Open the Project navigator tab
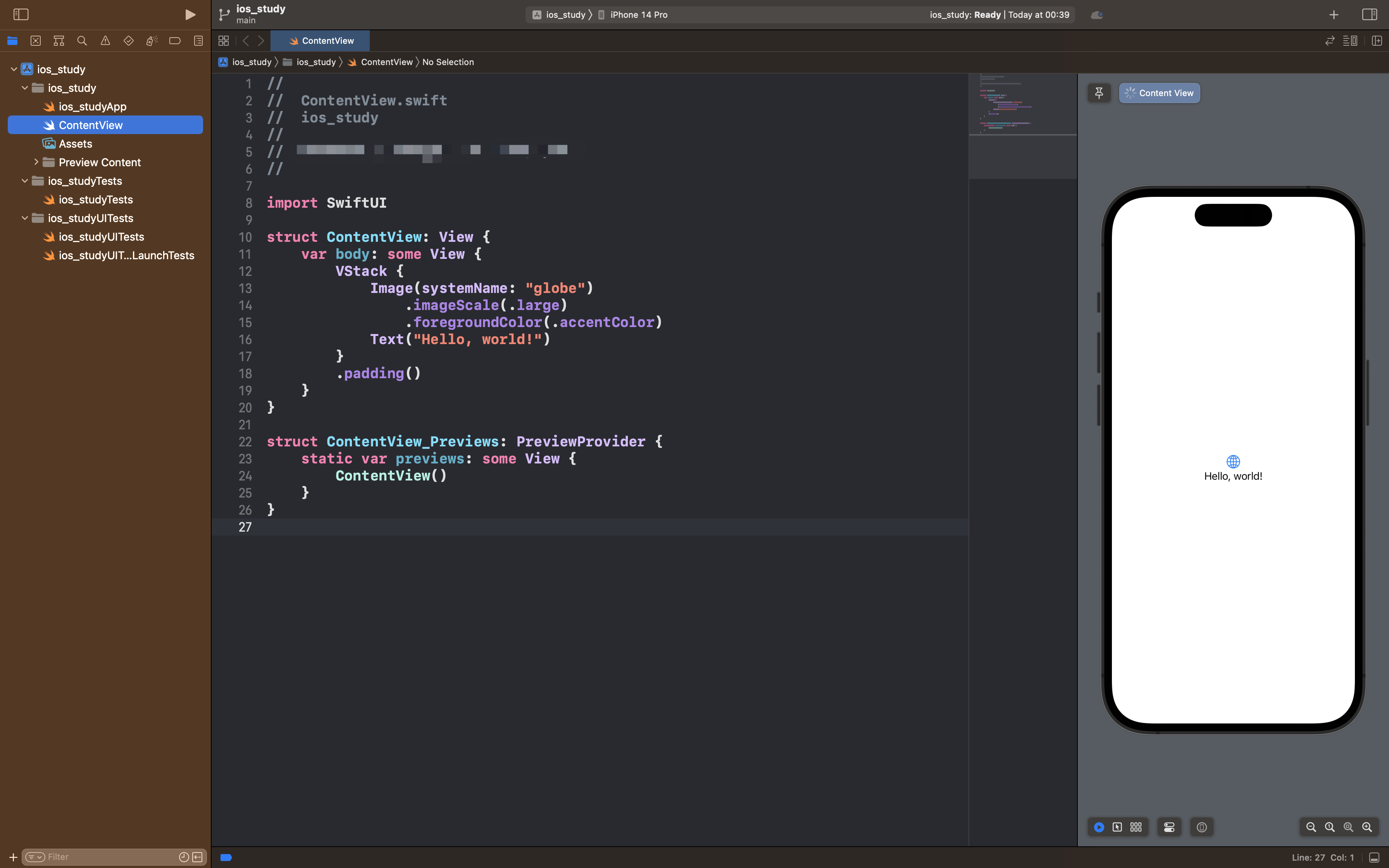Screen dimensions: 1389x868 click(x=13, y=41)
